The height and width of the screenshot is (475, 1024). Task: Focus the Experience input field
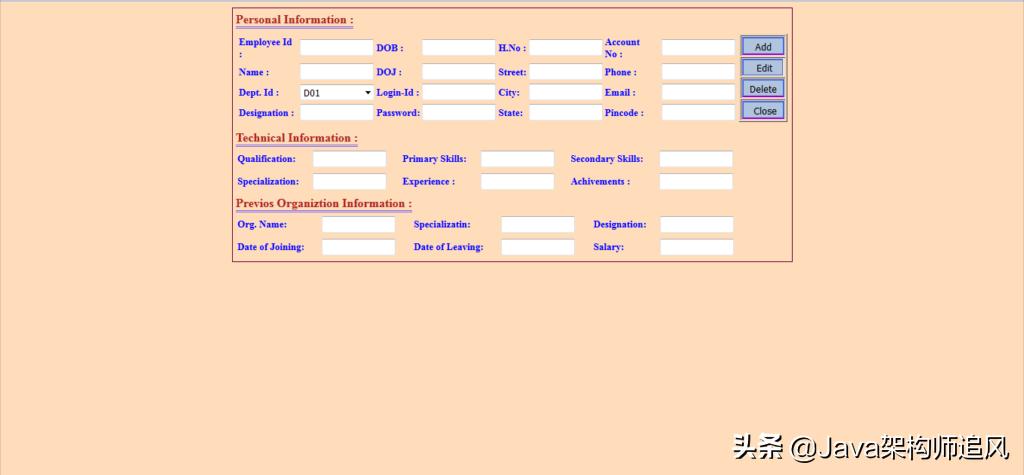click(517, 182)
